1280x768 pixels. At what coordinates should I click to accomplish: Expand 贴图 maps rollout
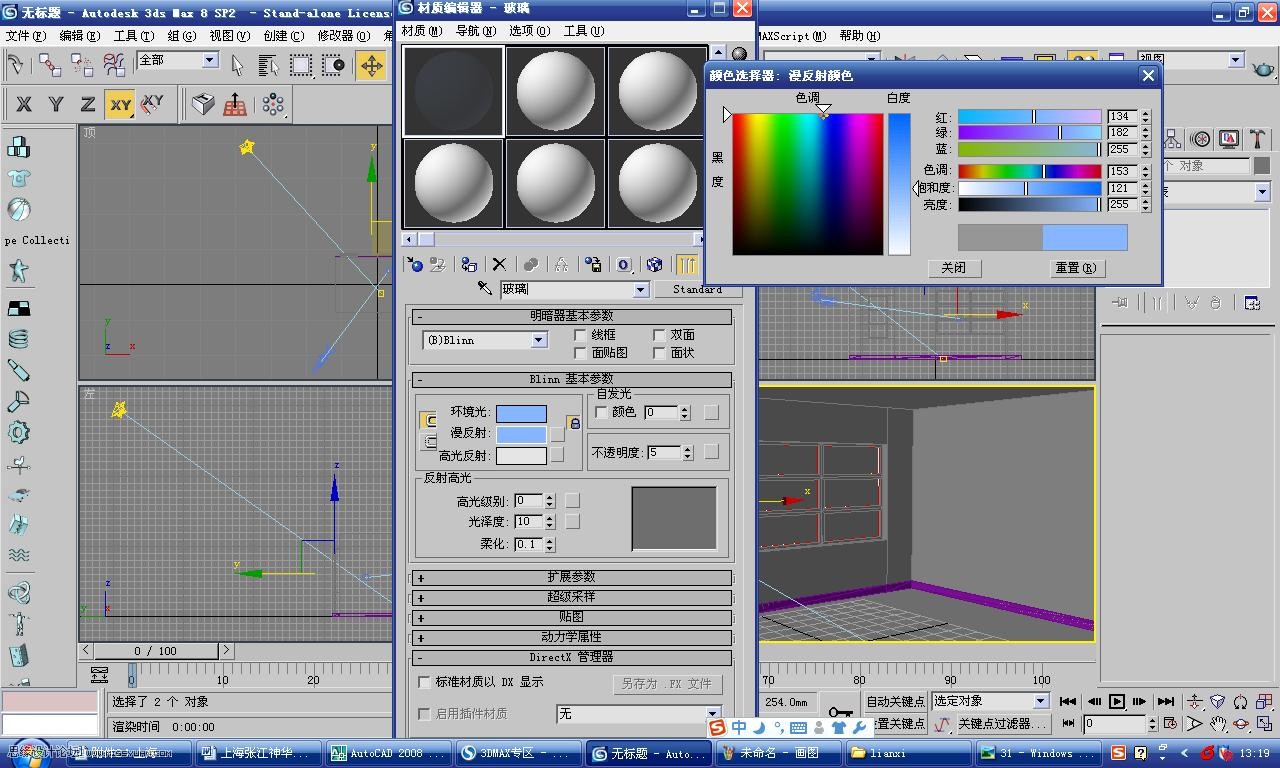click(x=572, y=617)
